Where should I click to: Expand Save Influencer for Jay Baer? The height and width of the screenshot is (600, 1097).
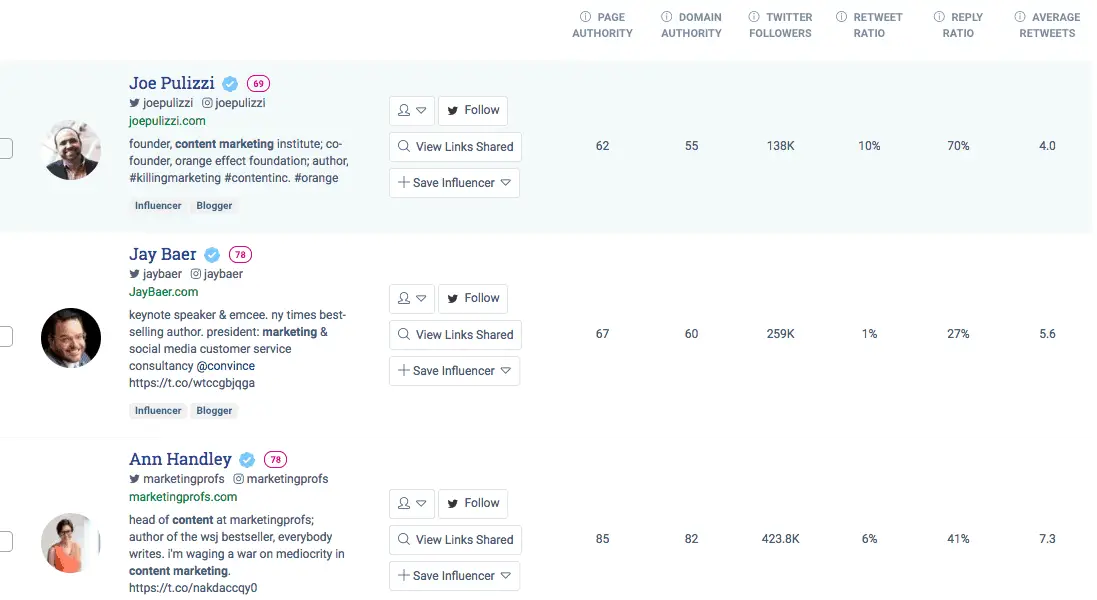[x=455, y=371]
